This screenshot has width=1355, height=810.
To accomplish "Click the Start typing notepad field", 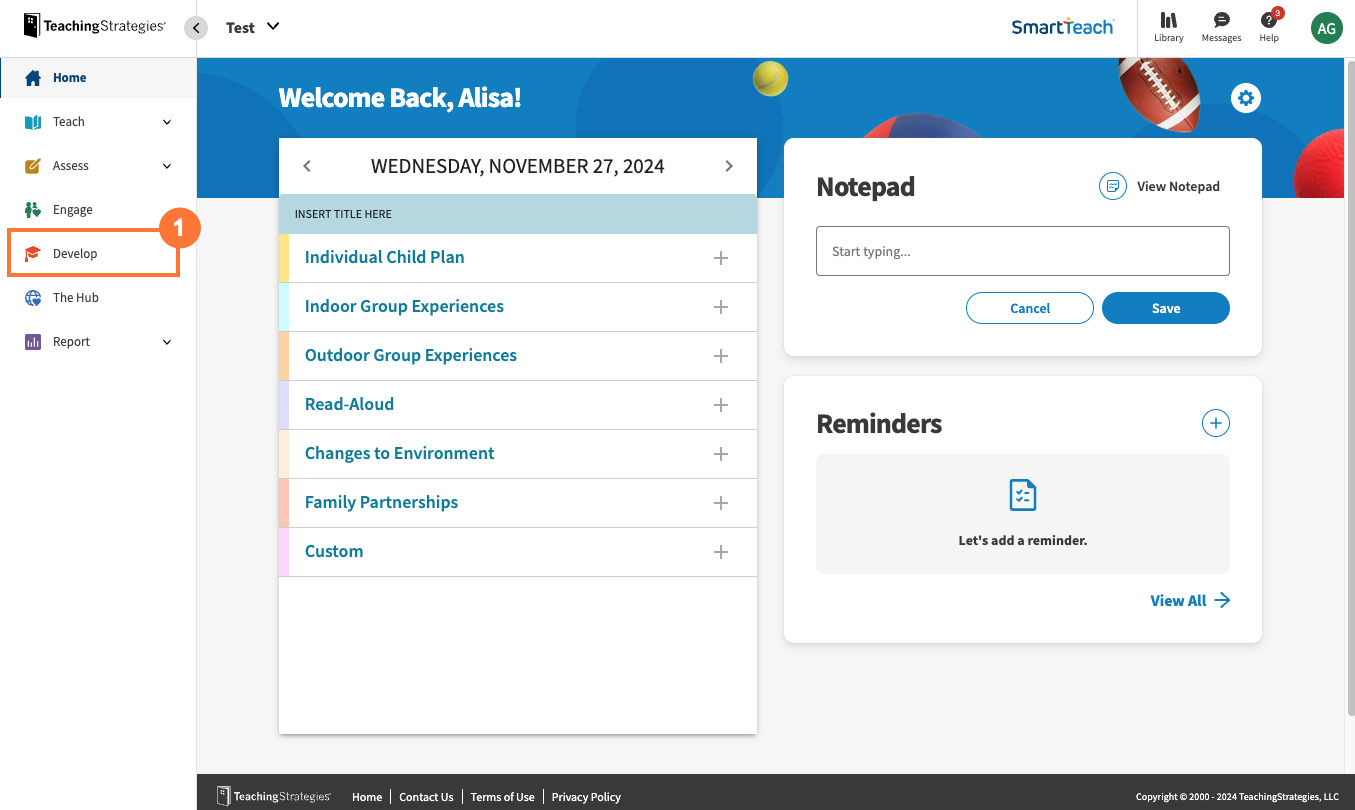I will tap(1022, 251).
